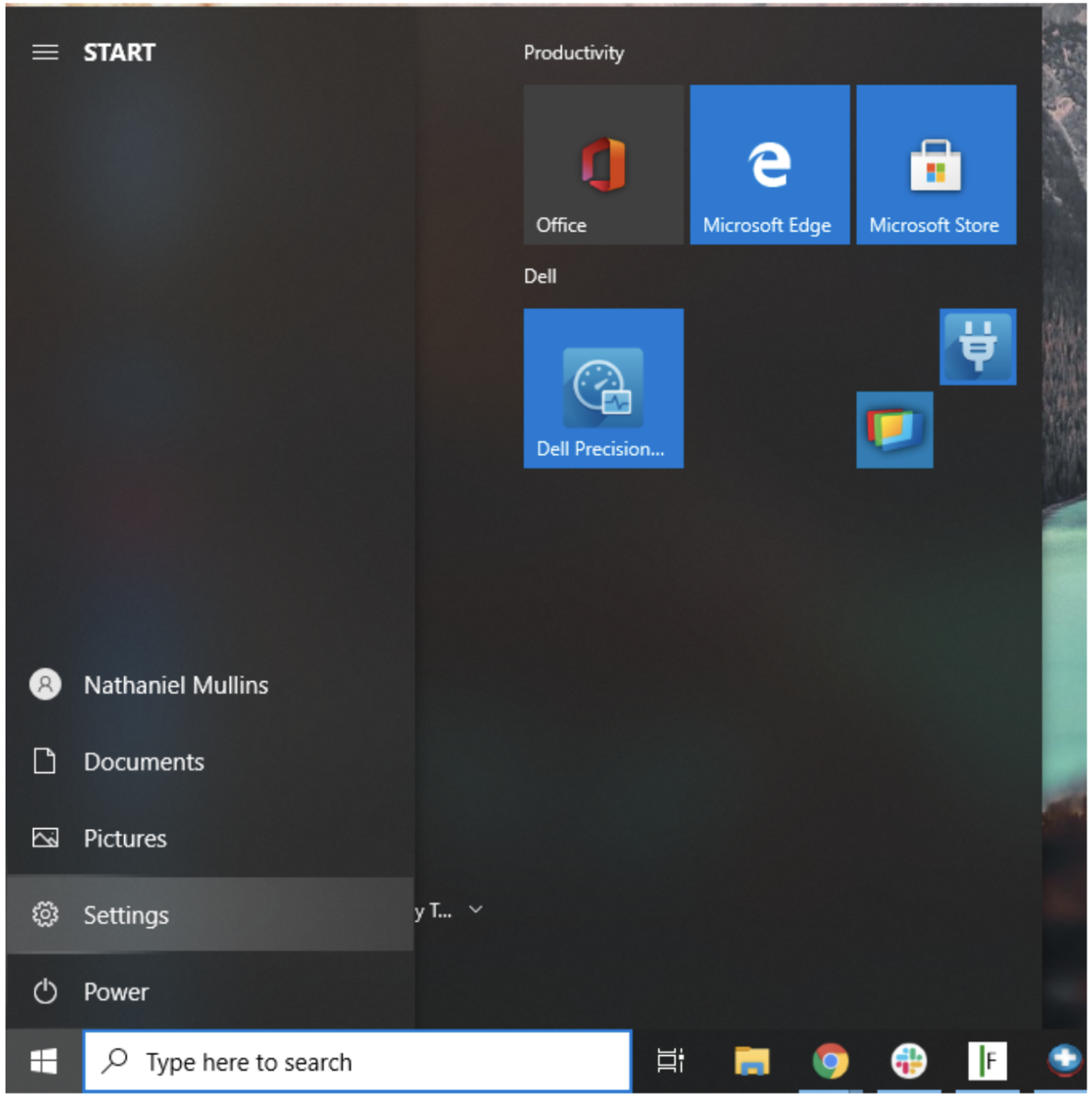Click the "Type here to search" box
Screen dimensions: 1092x1101
point(357,1061)
